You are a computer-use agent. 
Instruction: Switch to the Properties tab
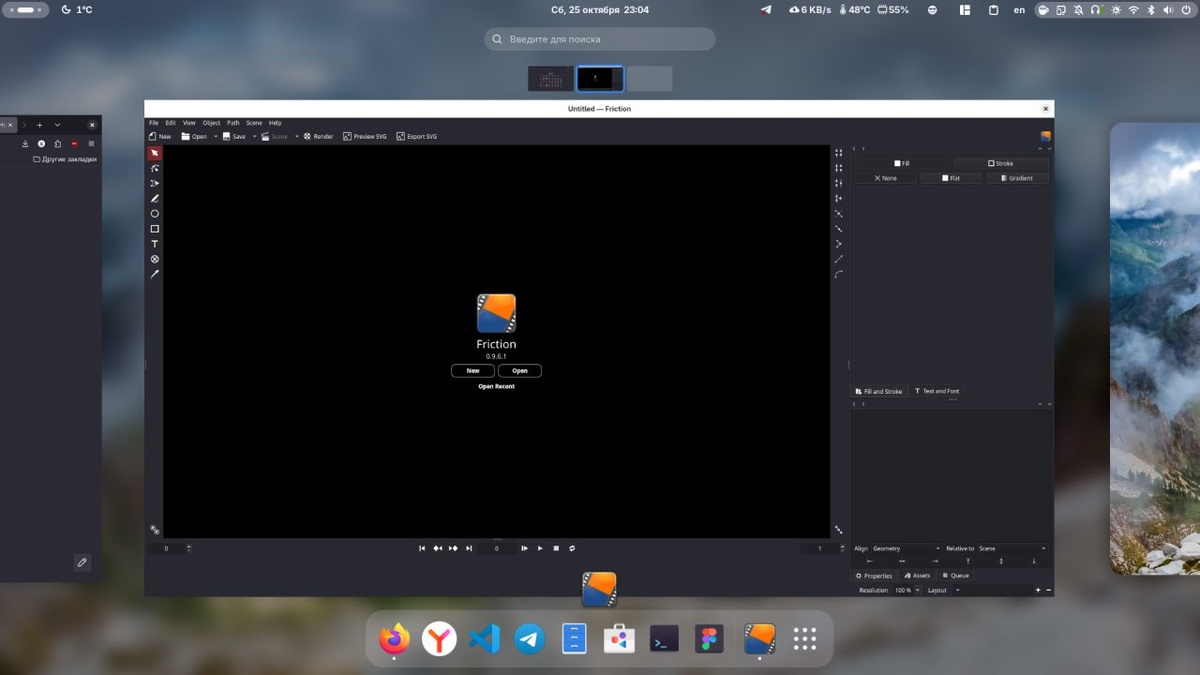pos(874,575)
